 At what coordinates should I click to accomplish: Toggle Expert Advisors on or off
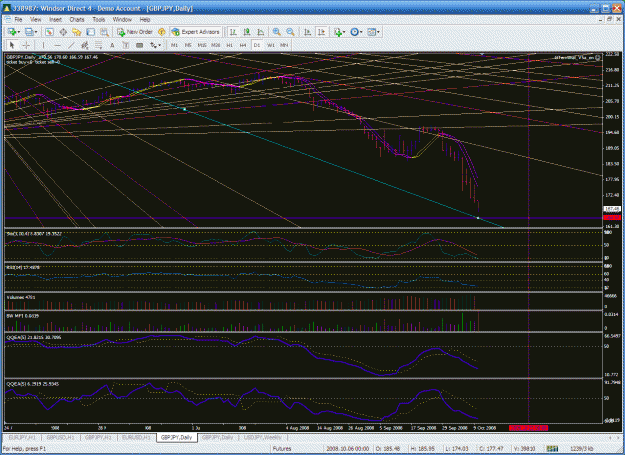tap(196, 32)
